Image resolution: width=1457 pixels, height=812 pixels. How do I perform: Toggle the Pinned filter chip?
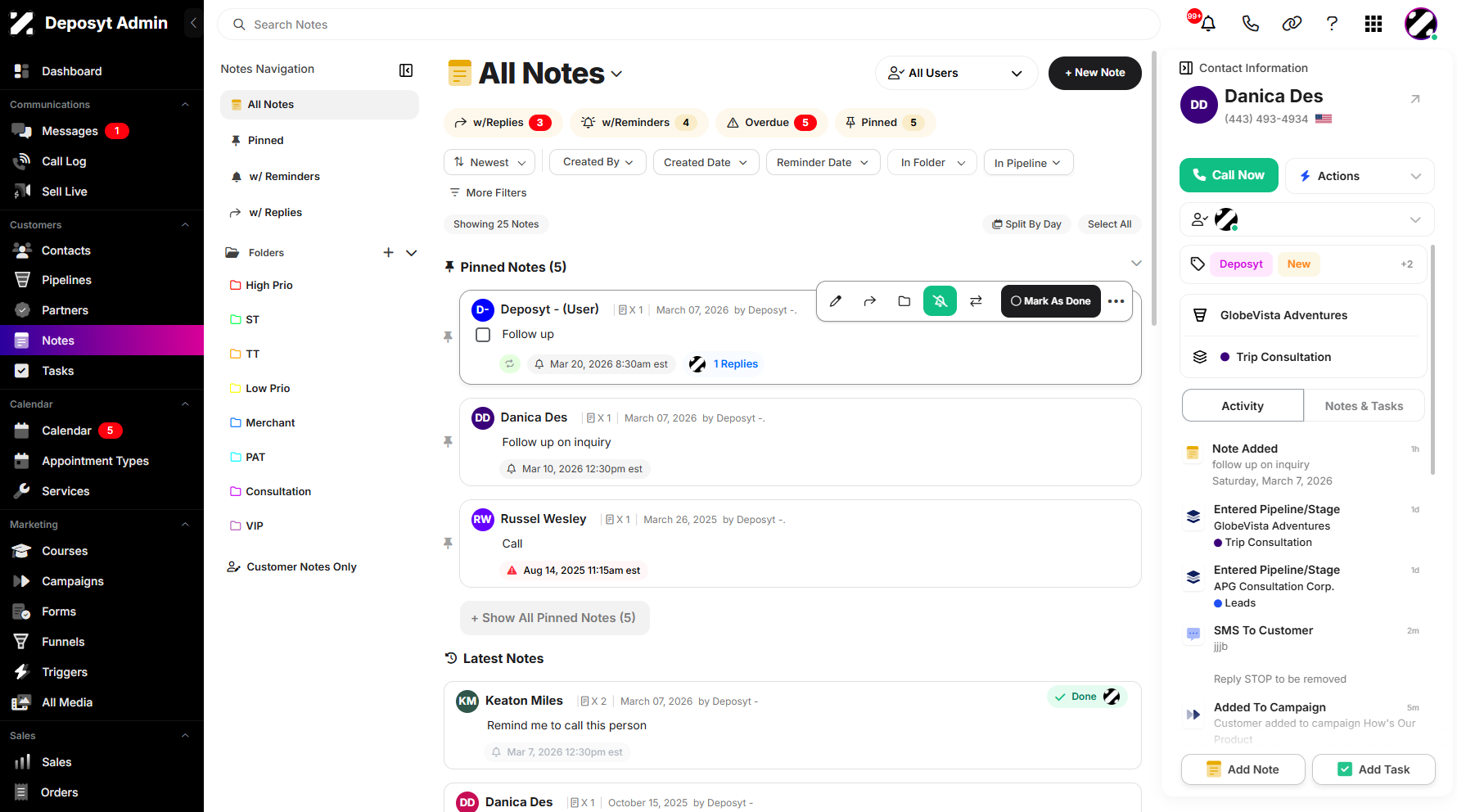(885, 123)
